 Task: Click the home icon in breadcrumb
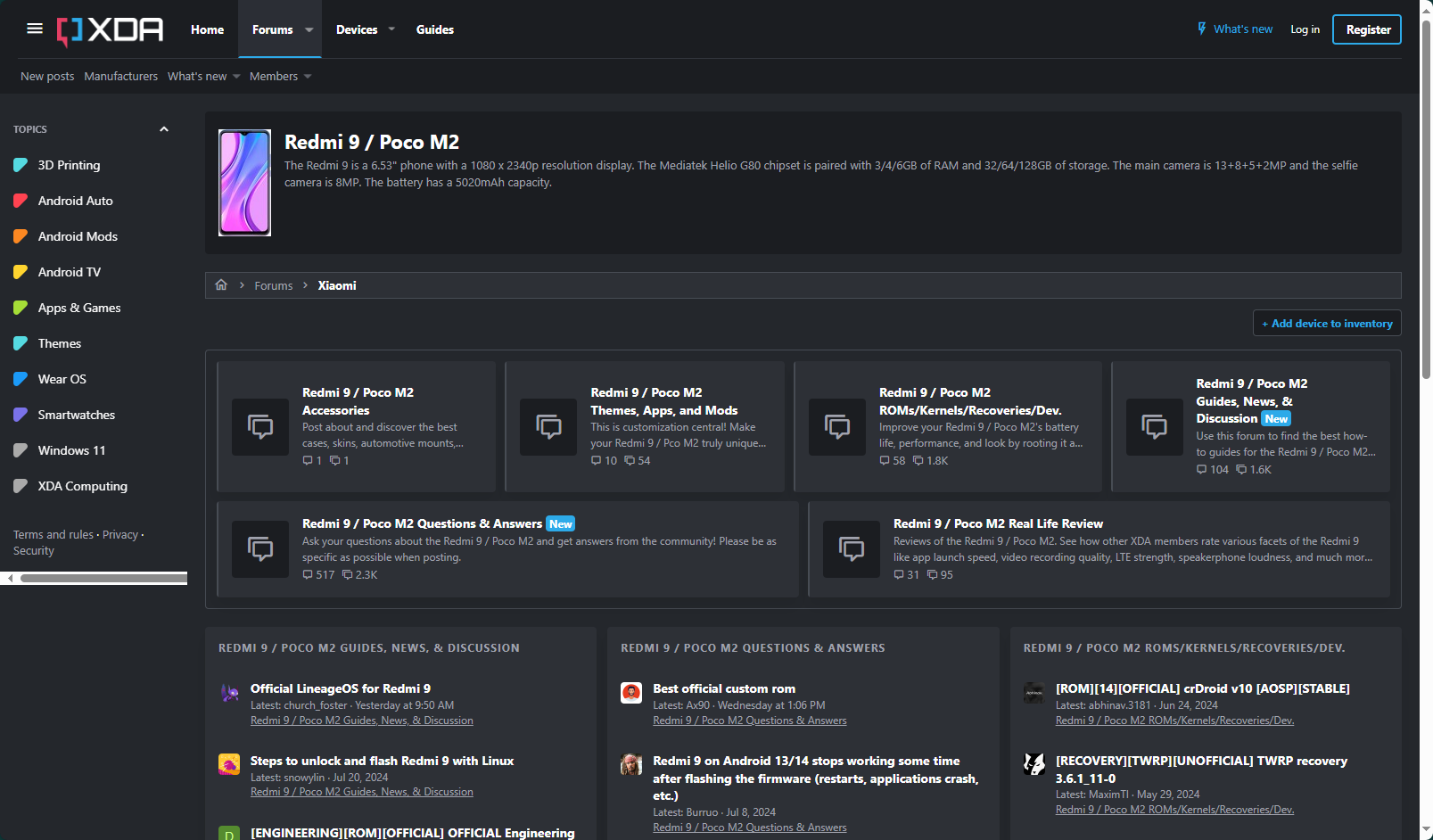(x=221, y=285)
